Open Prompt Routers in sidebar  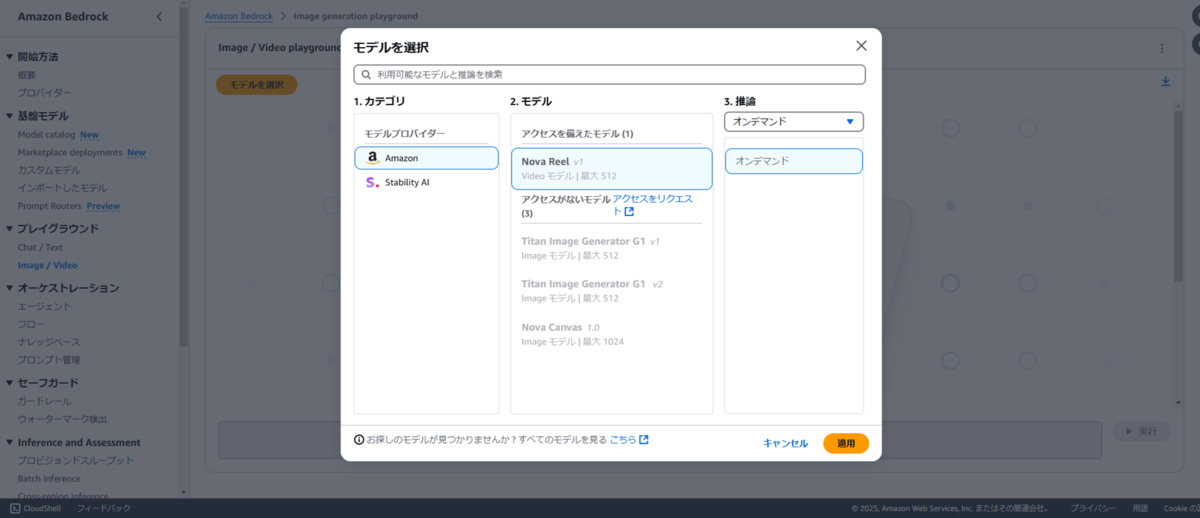pos(49,206)
